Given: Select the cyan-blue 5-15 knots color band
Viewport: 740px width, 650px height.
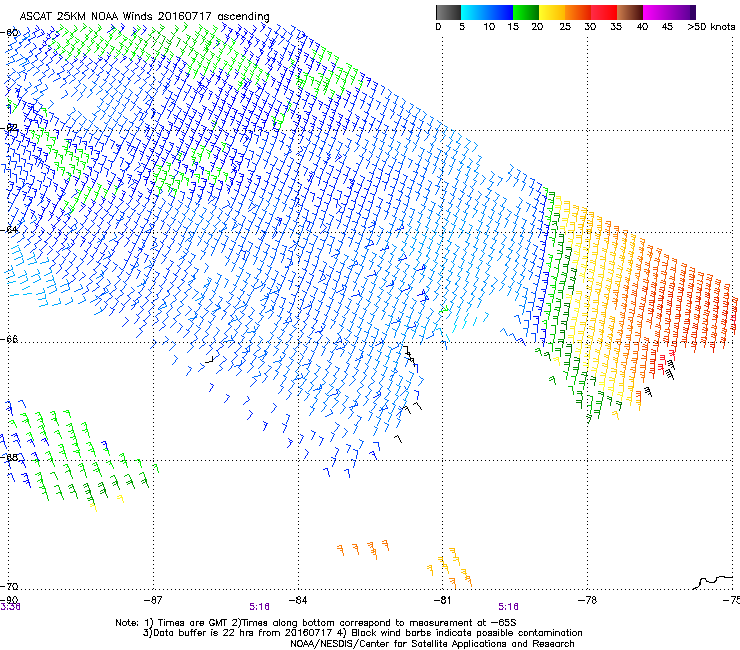Looking at the screenshot, I should click(x=487, y=12).
